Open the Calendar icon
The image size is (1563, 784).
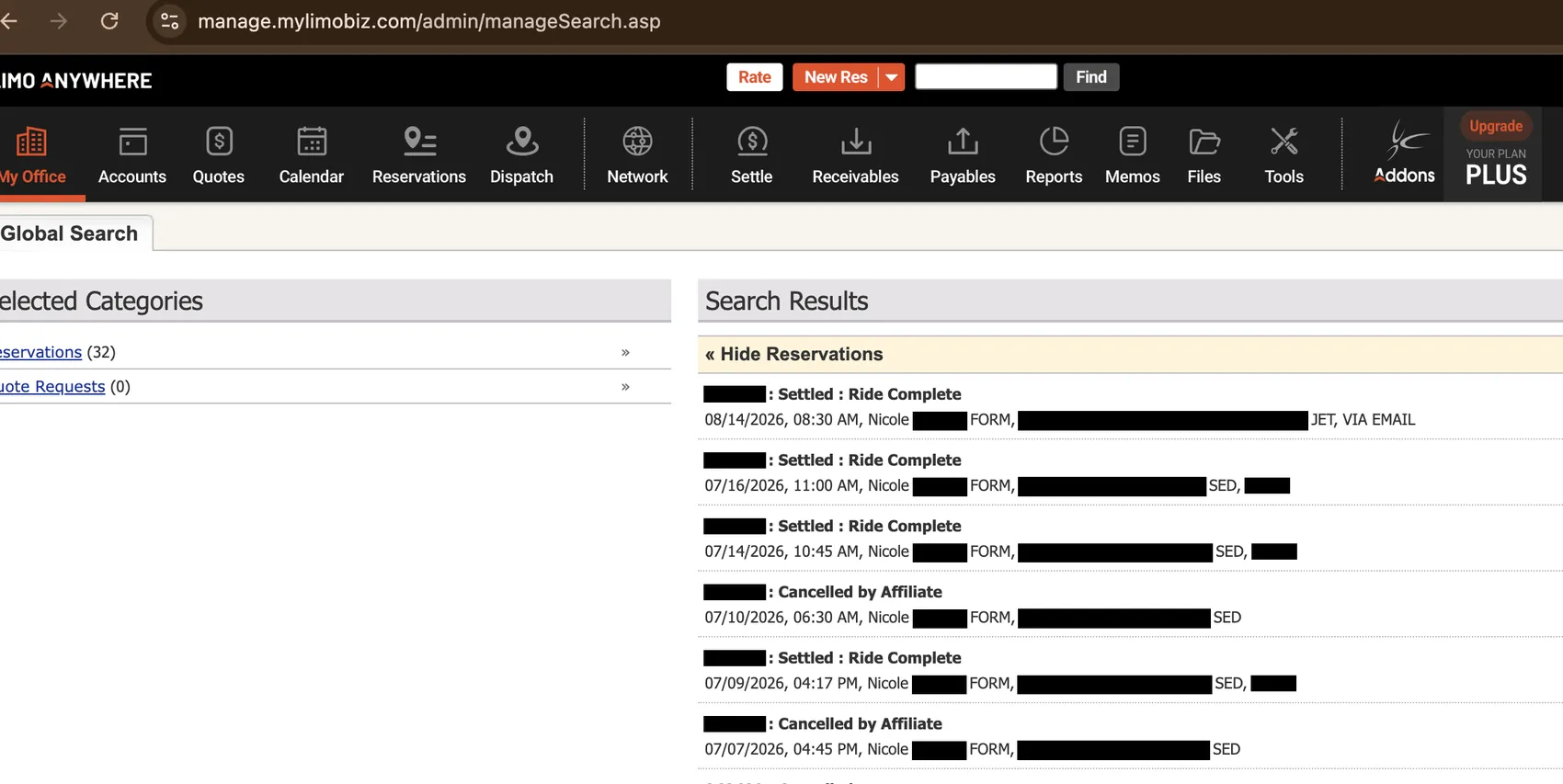(312, 142)
